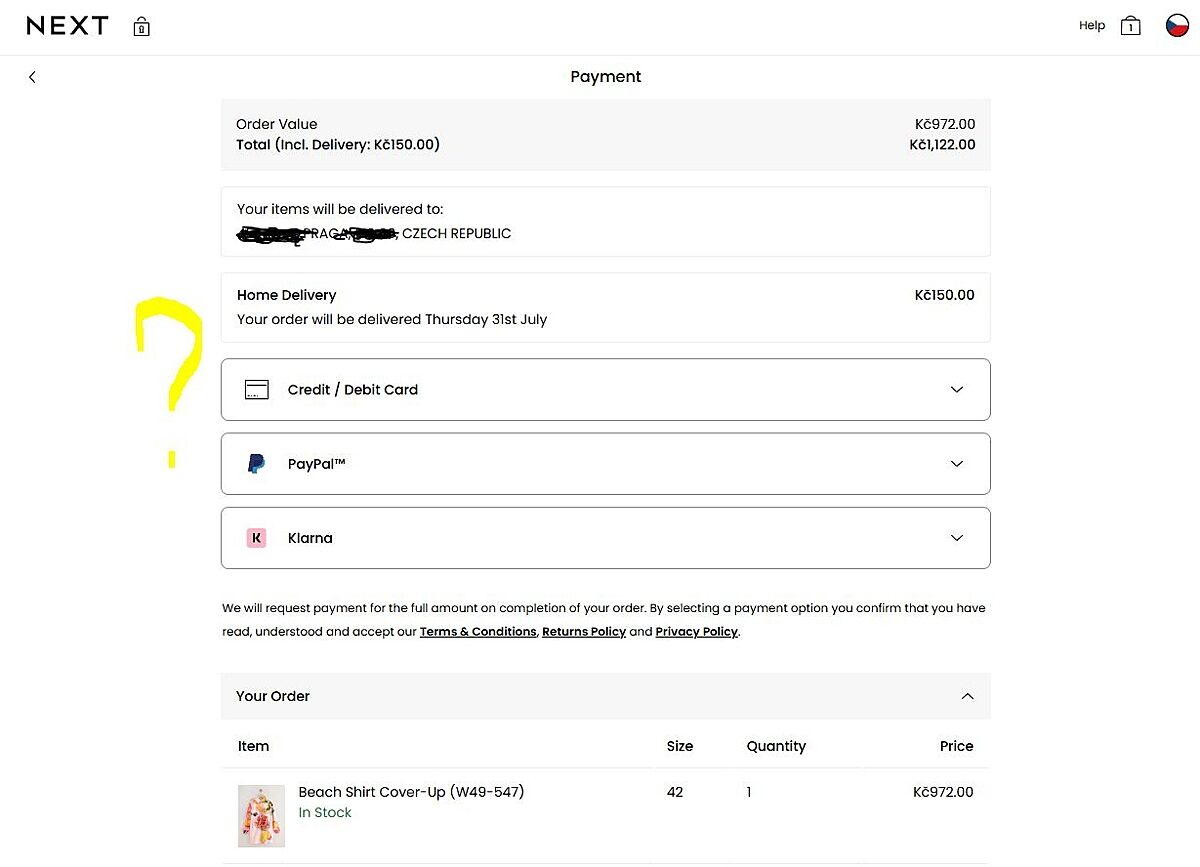Image resolution: width=1200 pixels, height=867 pixels.
Task: Expand the Klarna payment chevron
Action: (957, 538)
